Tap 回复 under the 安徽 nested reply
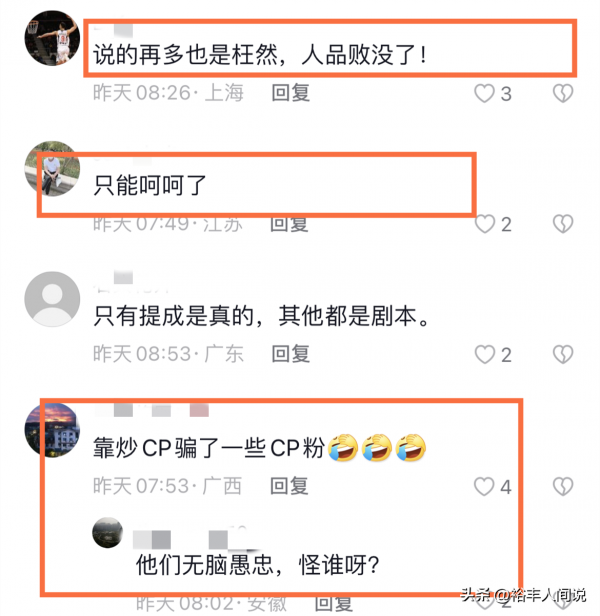This screenshot has width=600, height=616. click(x=334, y=605)
